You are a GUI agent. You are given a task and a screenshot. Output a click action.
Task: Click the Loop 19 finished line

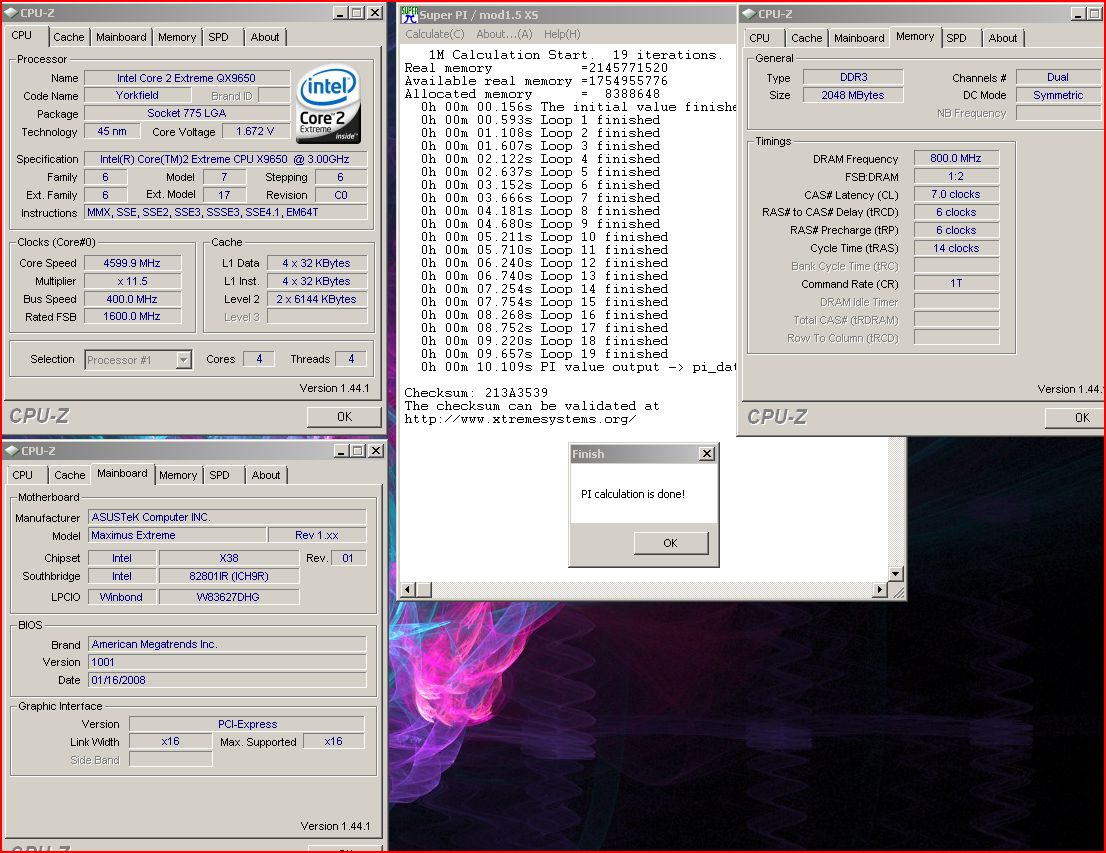pyautogui.click(x=545, y=354)
